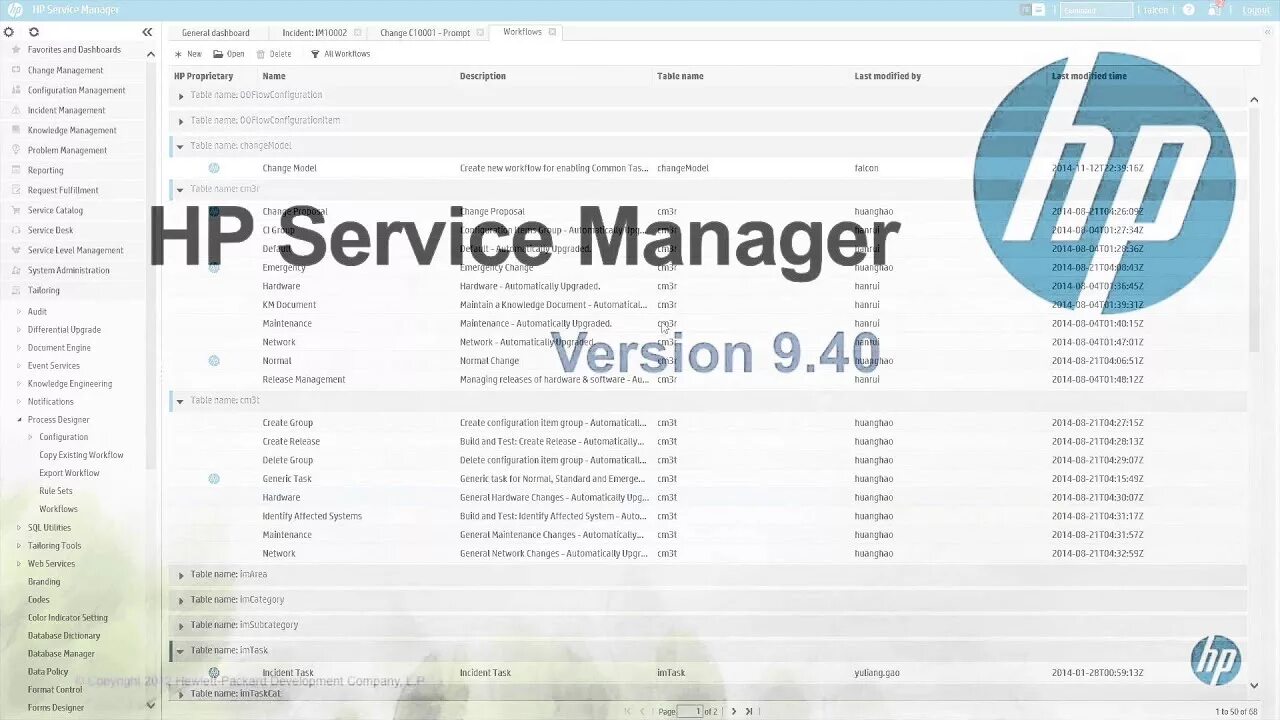Viewport: 1280px width, 720px height.
Task: Switch to the Incident: IM10002 tab
Action: click(x=314, y=33)
